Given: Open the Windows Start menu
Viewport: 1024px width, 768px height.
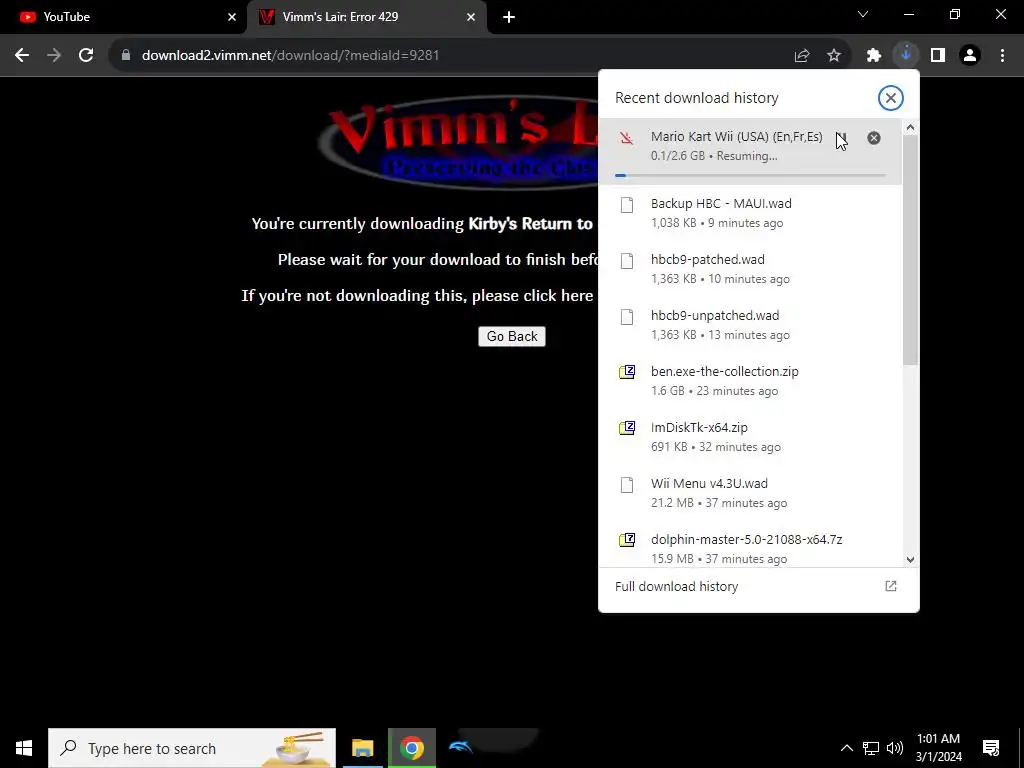Looking at the screenshot, I should tap(24, 748).
